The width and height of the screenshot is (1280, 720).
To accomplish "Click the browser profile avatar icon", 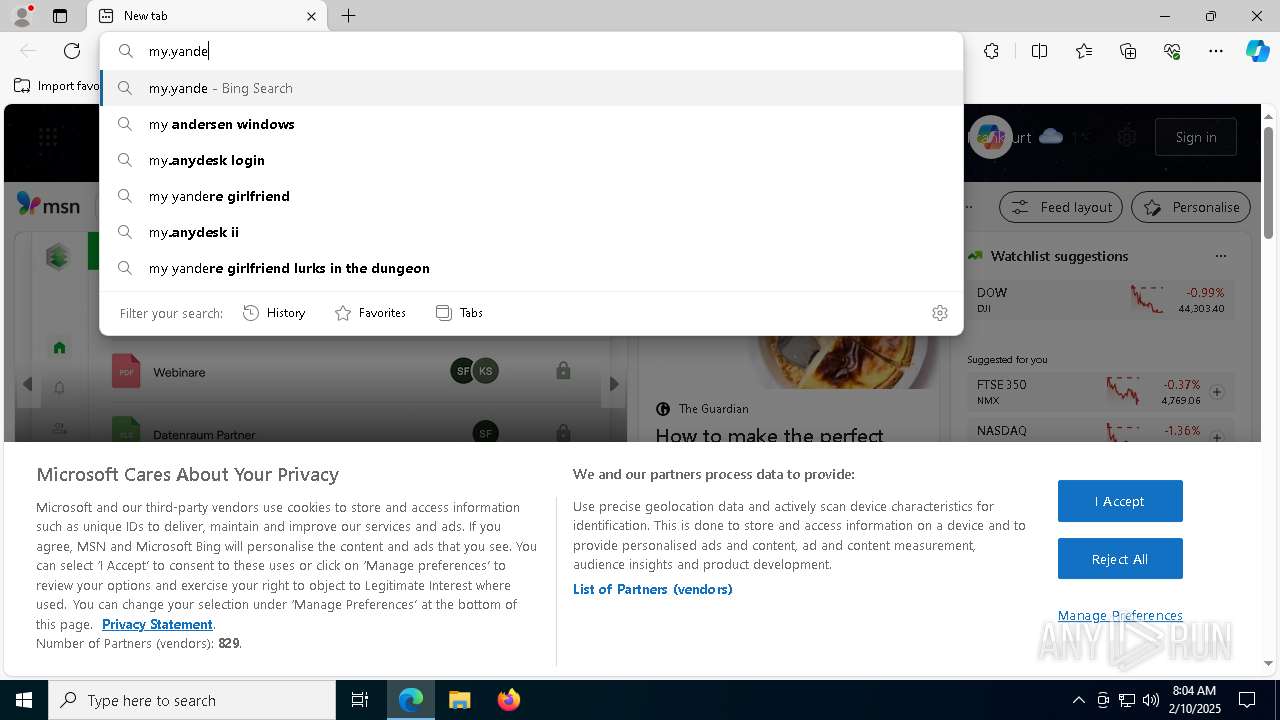I will (21, 16).
